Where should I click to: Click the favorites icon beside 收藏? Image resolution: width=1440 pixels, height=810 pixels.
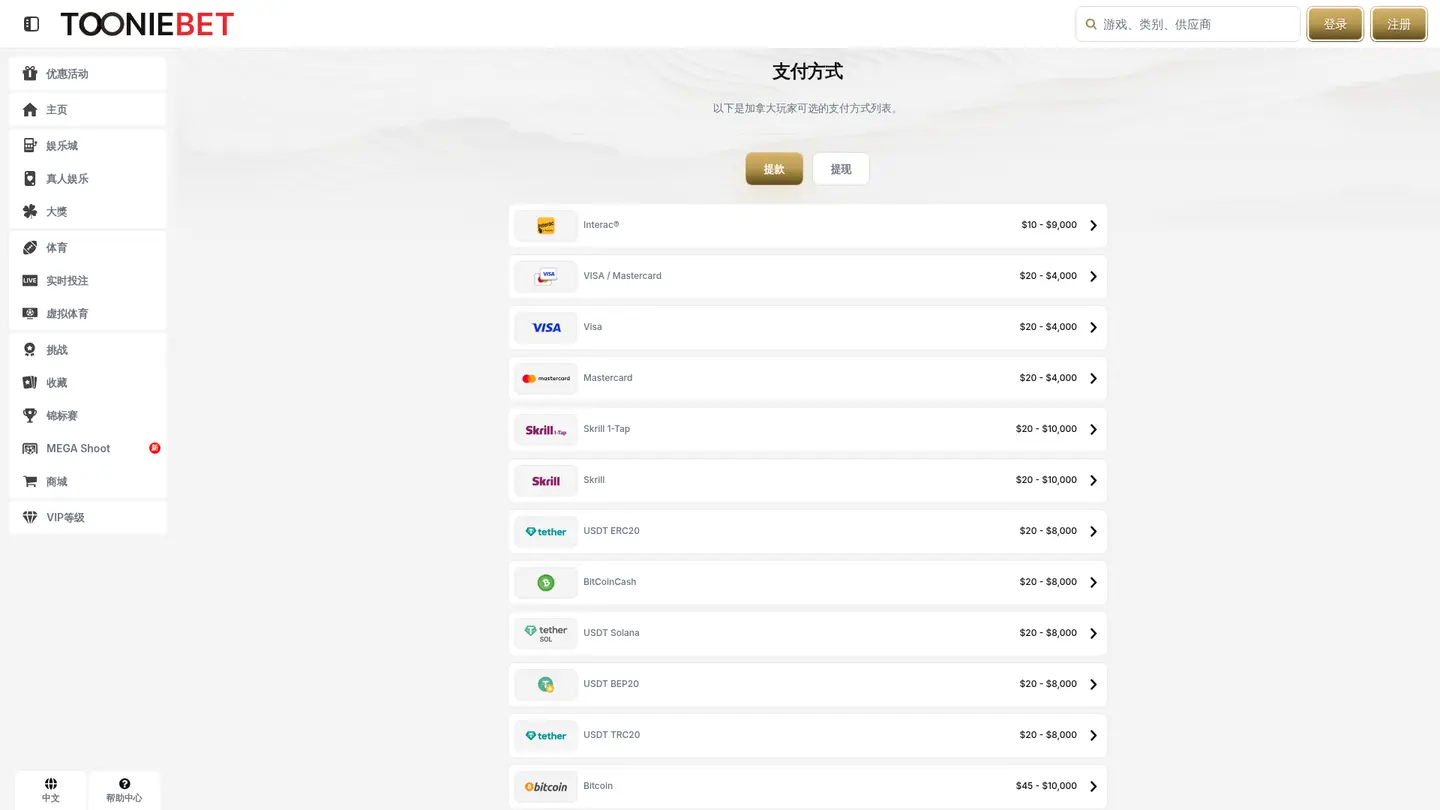click(x=30, y=382)
